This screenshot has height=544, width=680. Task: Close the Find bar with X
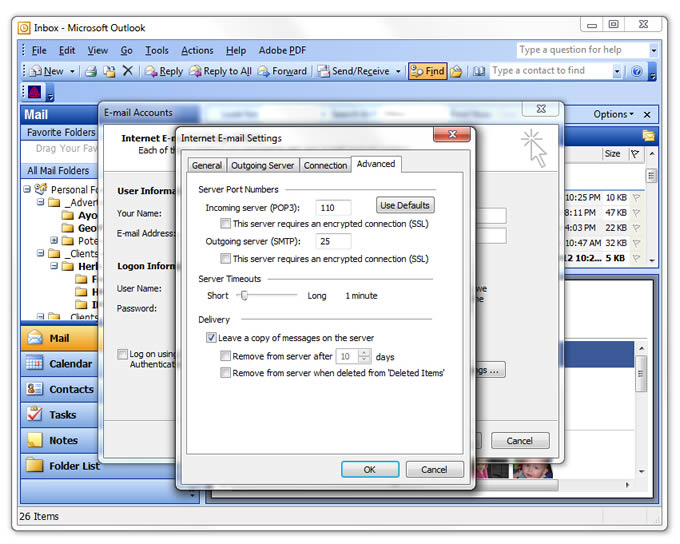(647, 115)
